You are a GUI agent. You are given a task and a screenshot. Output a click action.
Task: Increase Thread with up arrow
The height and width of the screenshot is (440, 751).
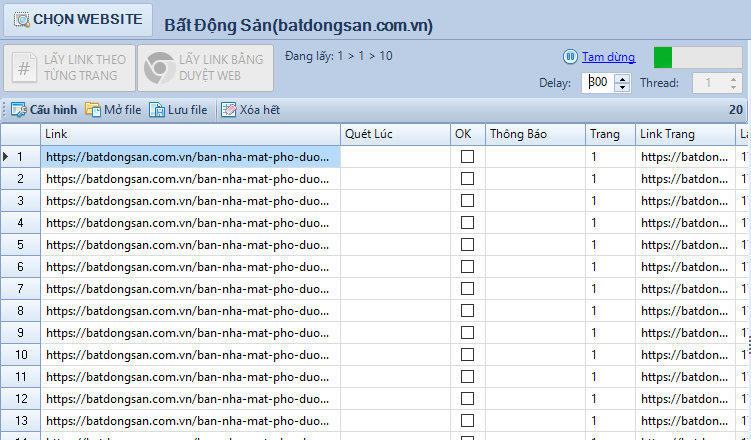point(733,79)
